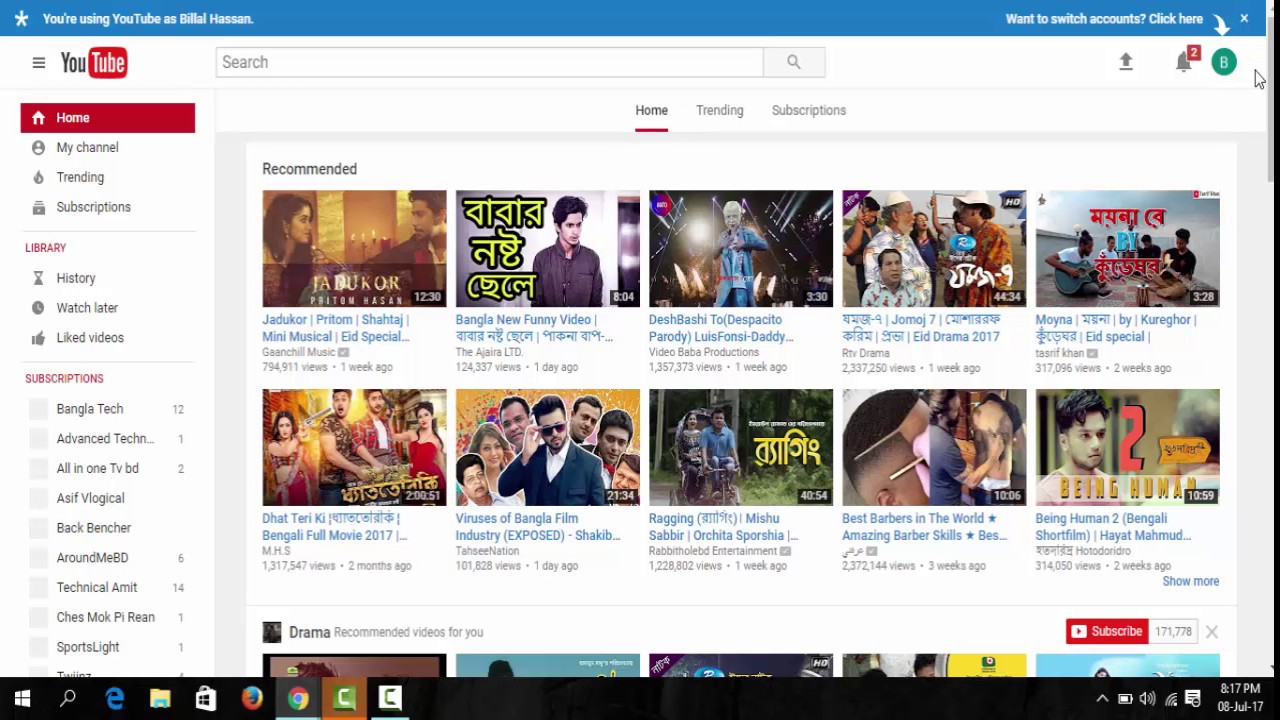
Task: Open the volume control in system tray
Action: [x=1147, y=697]
